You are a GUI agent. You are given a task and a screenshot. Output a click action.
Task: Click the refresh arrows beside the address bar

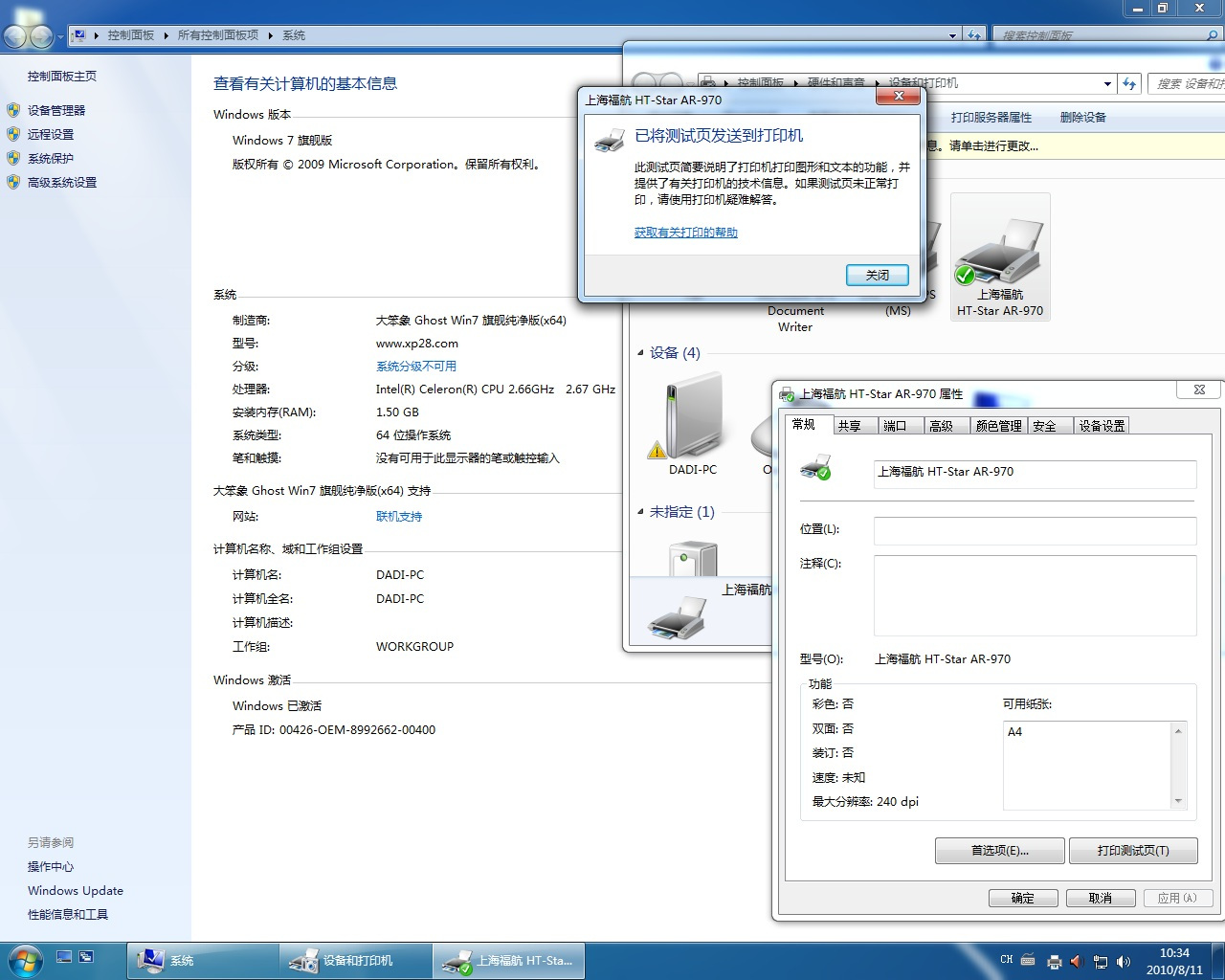pos(1129,83)
